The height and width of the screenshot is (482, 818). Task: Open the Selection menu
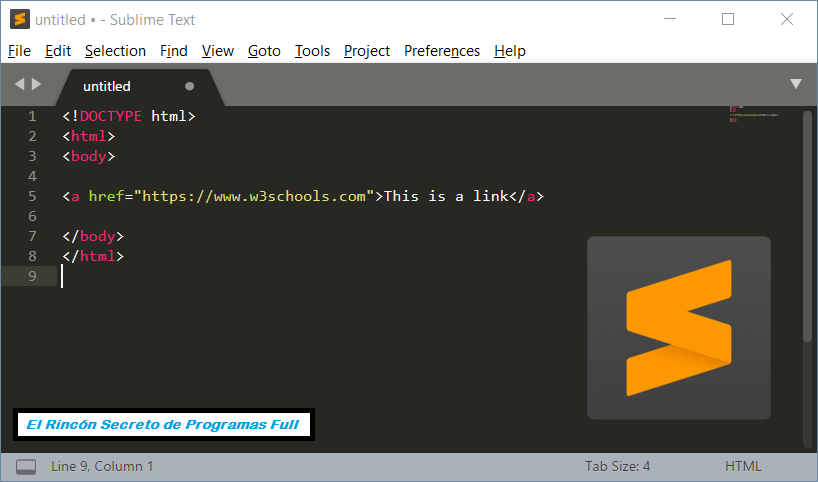click(x=115, y=51)
